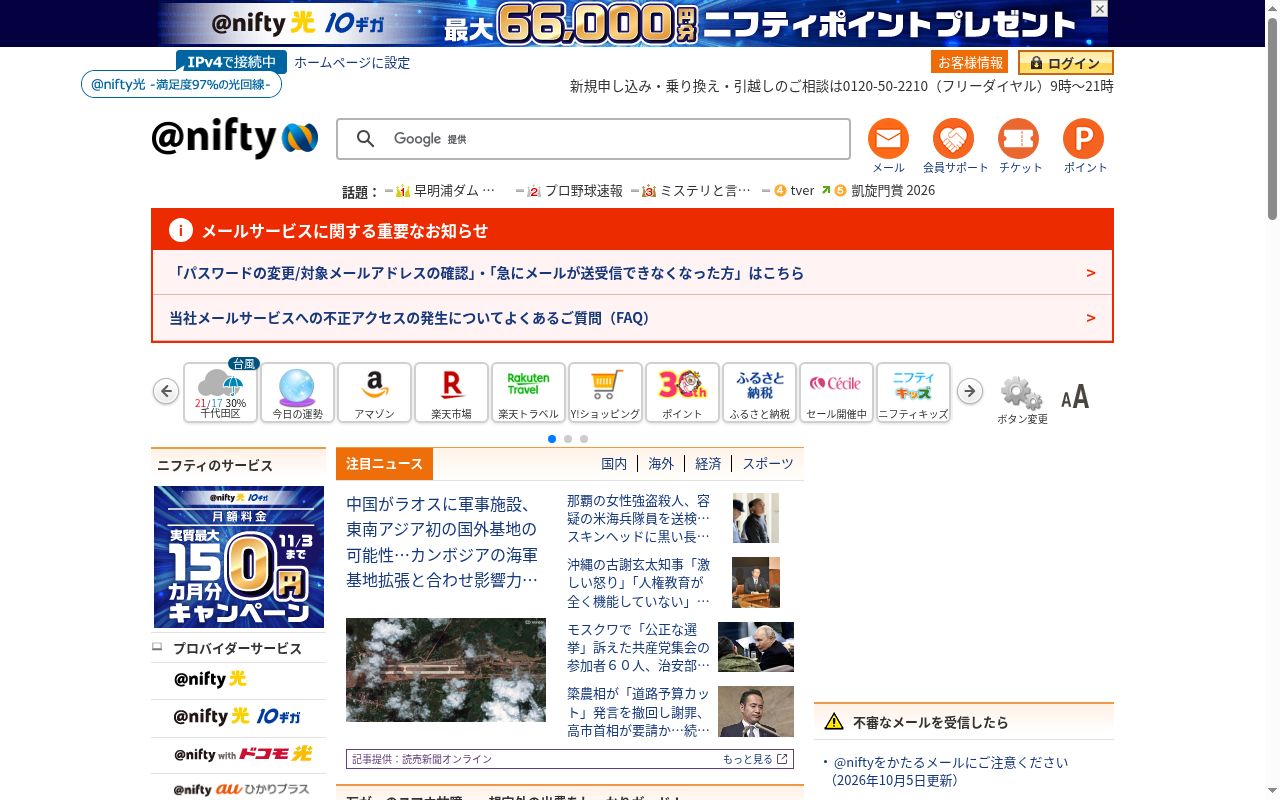Select the first carousel page dot
The width and height of the screenshot is (1280, 800).
tap(552, 439)
